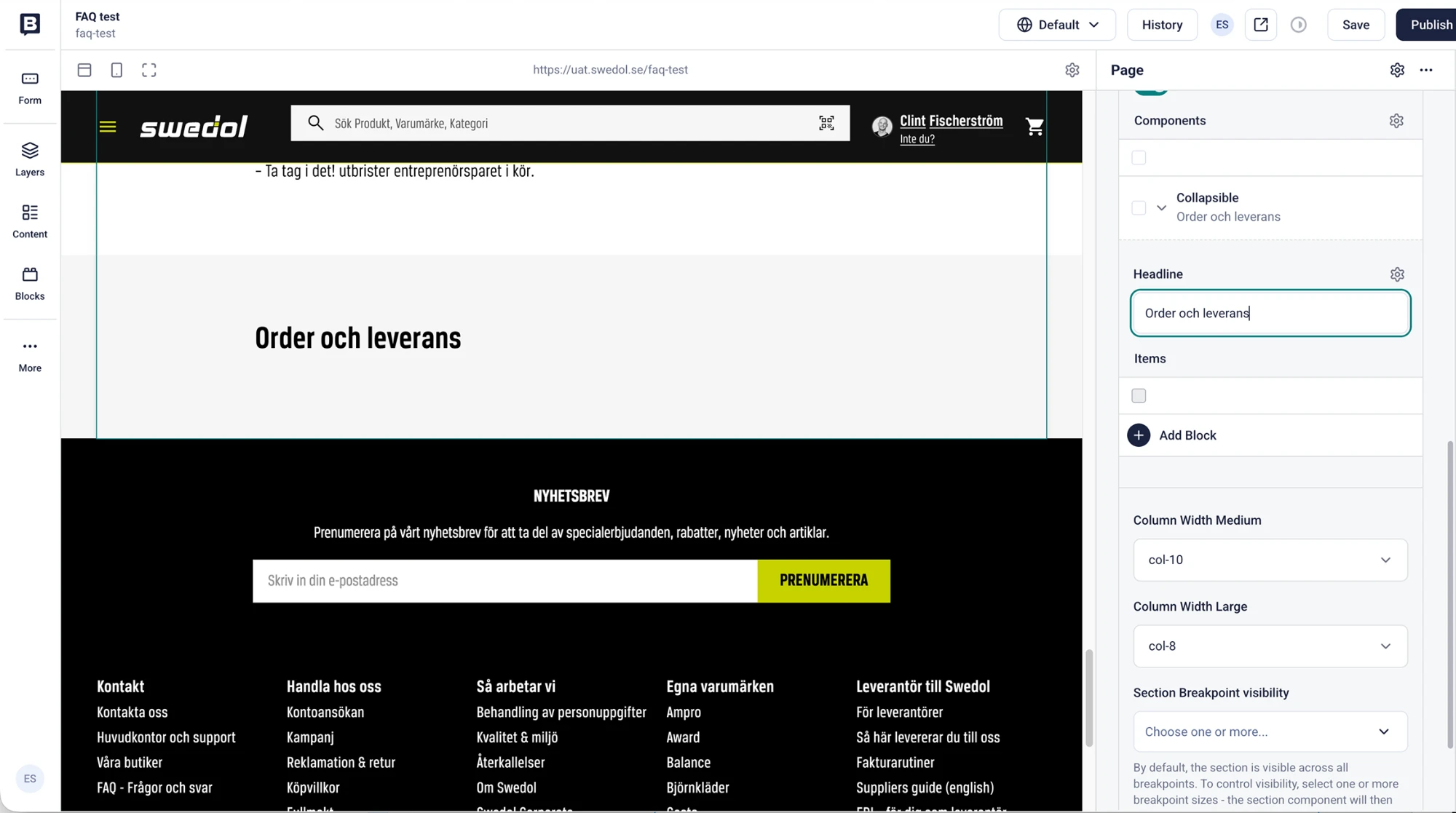
Task: Open Headline field settings gear
Action: click(1397, 274)
